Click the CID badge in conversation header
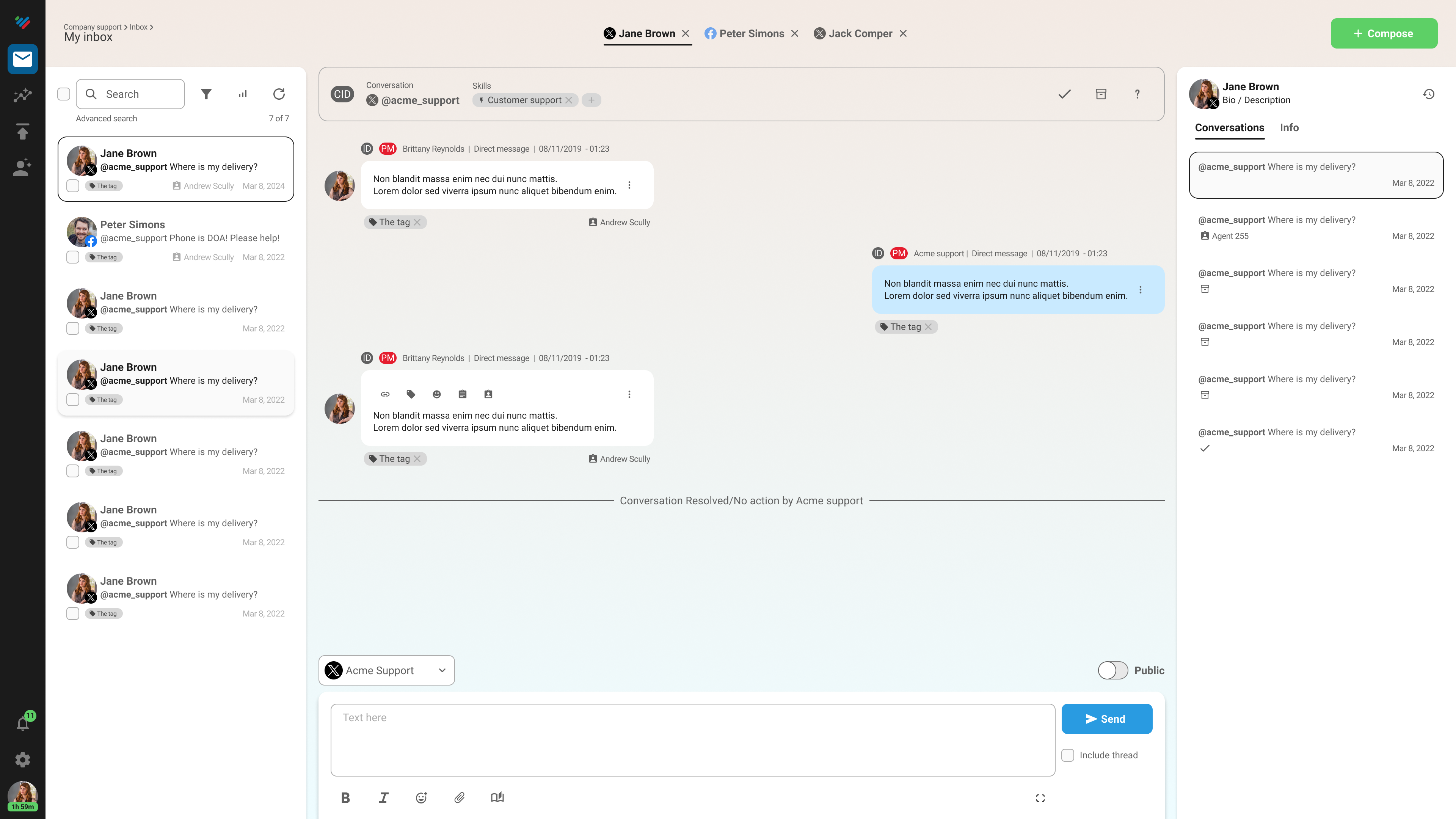The image size is (1456, 819). tap(342, 94)
